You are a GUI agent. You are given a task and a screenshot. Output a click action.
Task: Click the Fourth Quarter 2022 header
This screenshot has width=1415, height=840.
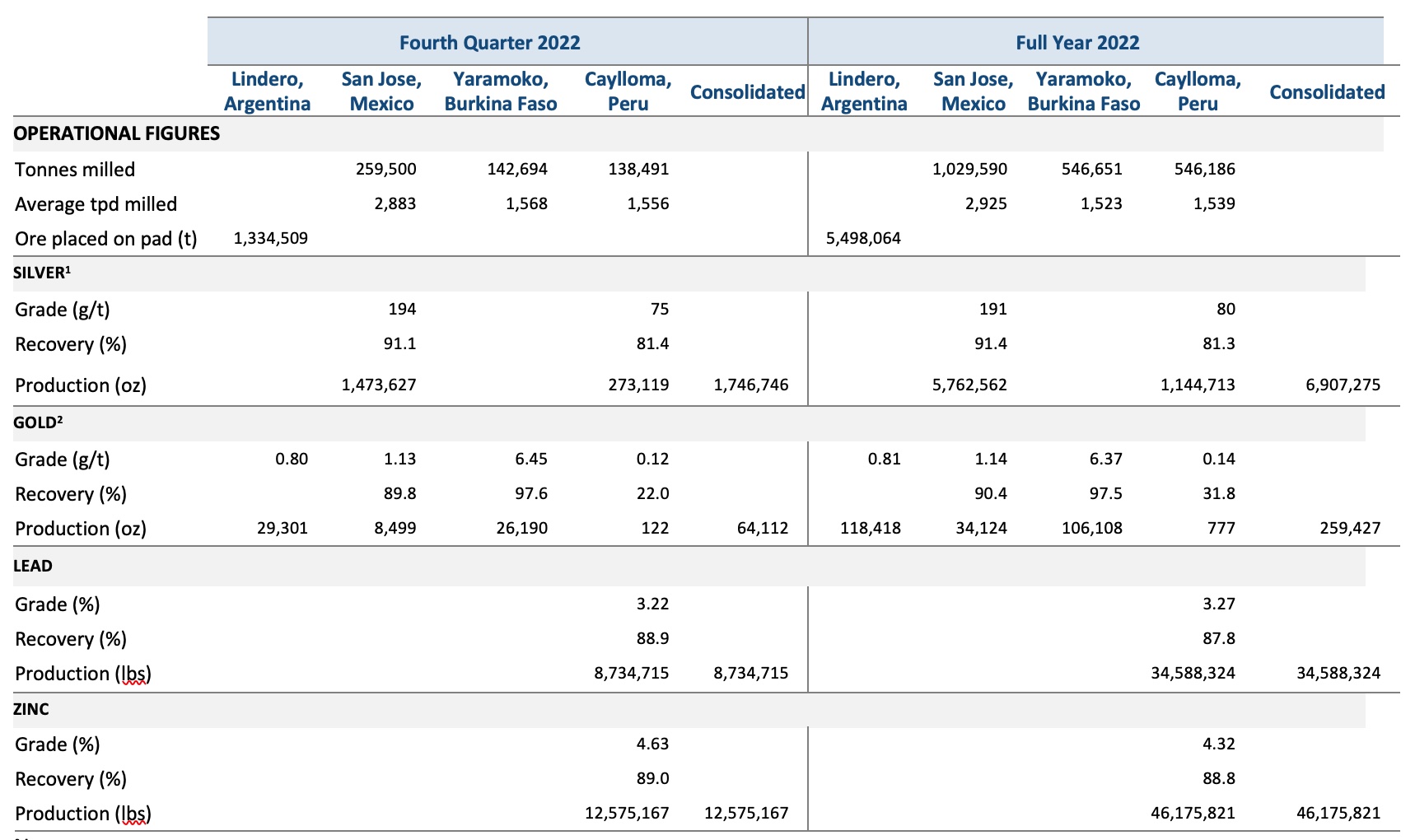(x=489, y=43)
